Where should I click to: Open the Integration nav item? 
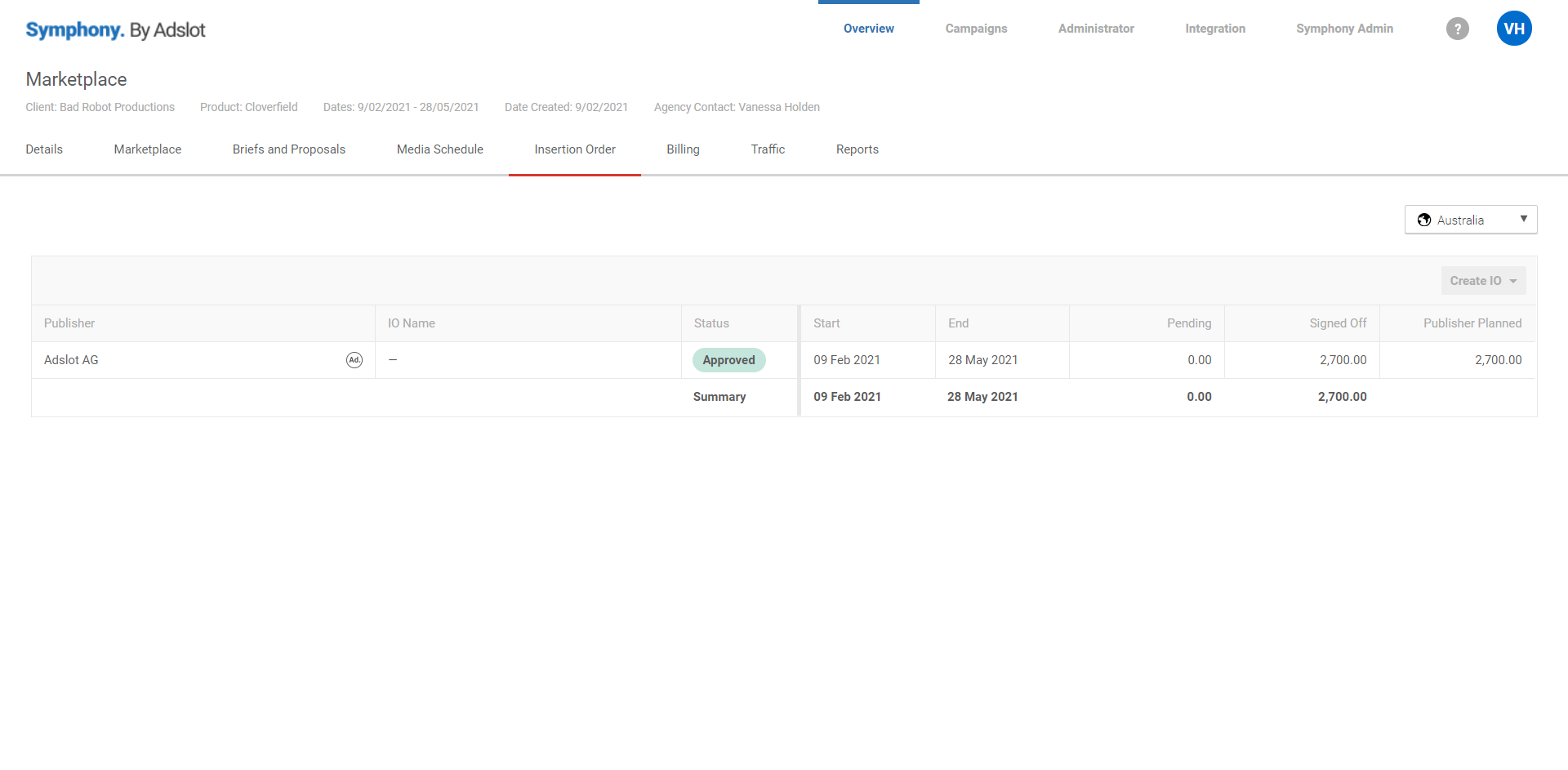pos(1215,29)
